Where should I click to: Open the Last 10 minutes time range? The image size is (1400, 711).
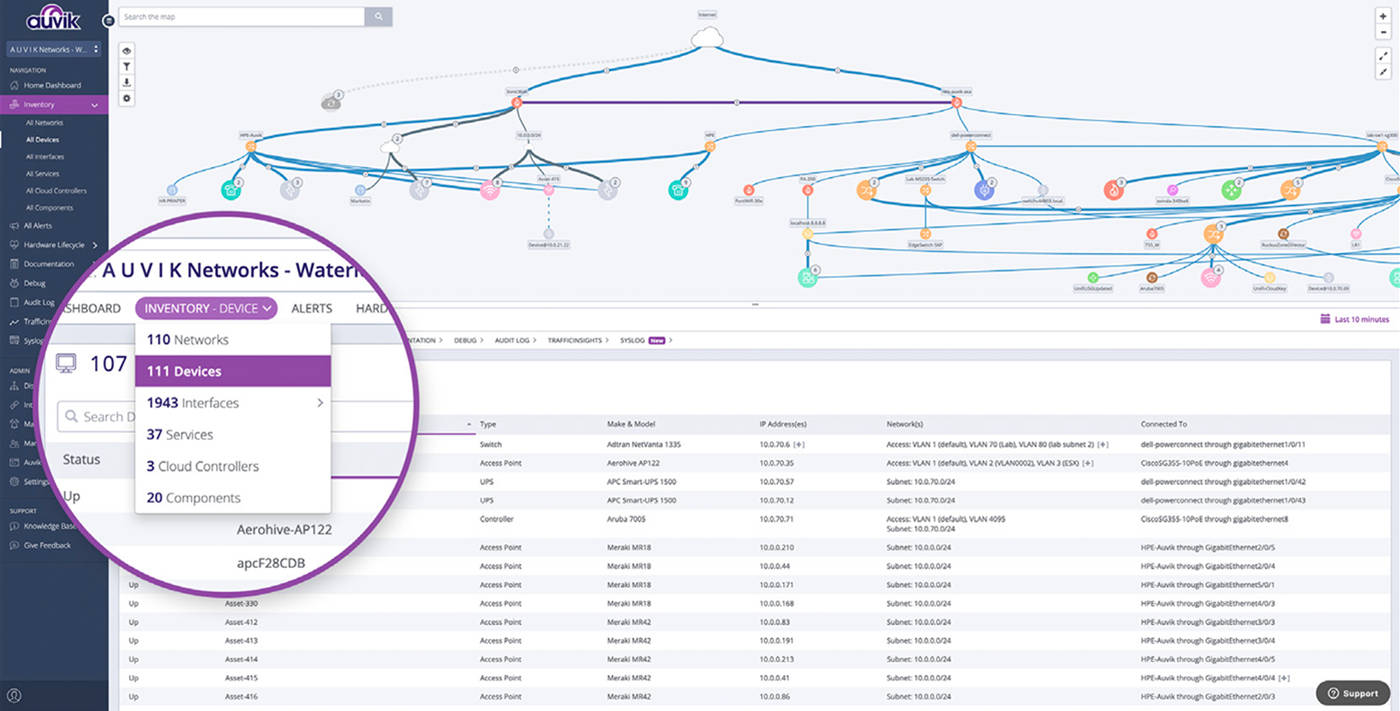(1355, 320)
